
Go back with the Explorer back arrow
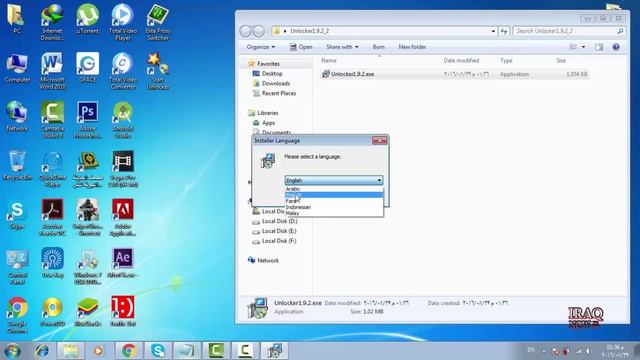(245, 31)
